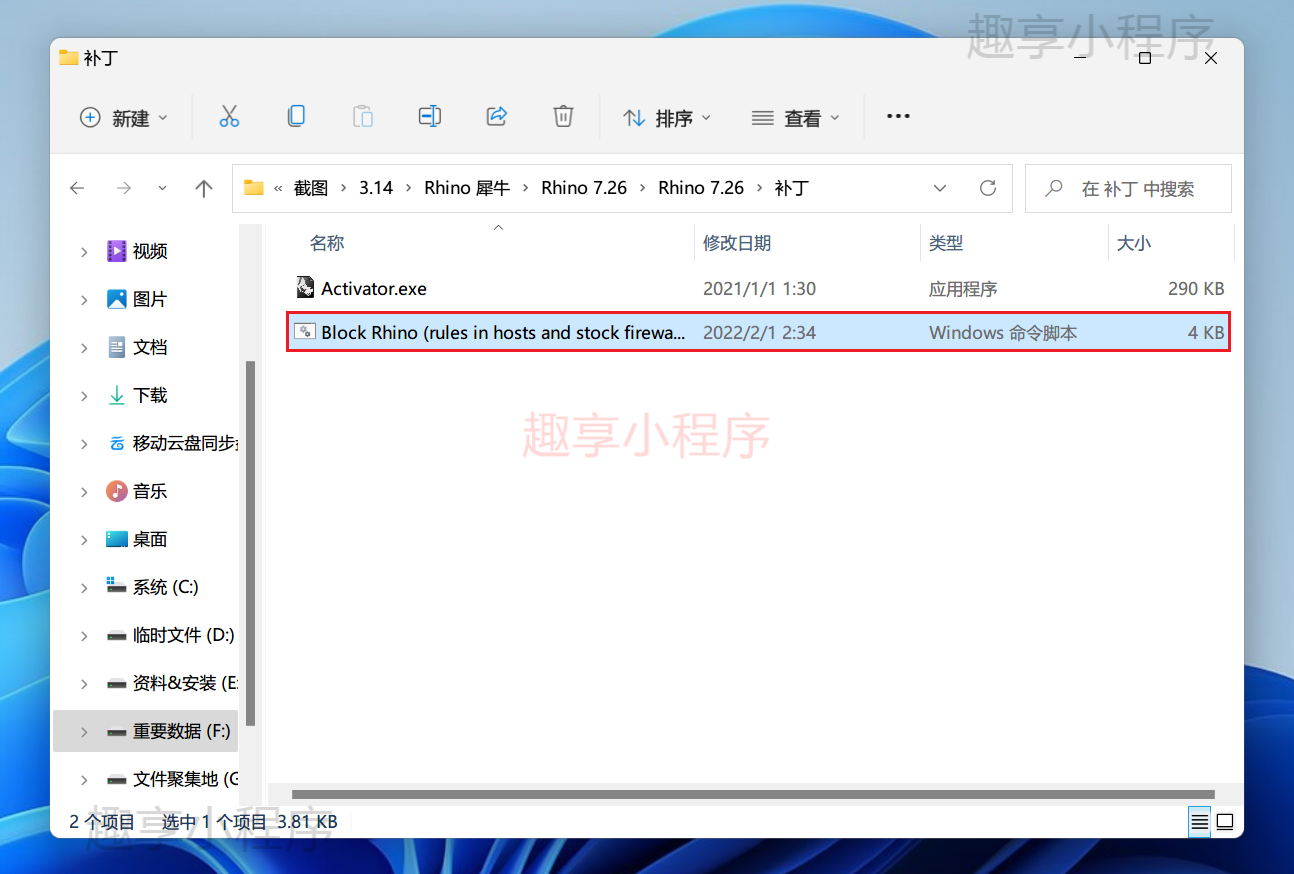Expand the 视频 tree node
The height and width of the screenshot is (874, 1294).
coord(84,252)
